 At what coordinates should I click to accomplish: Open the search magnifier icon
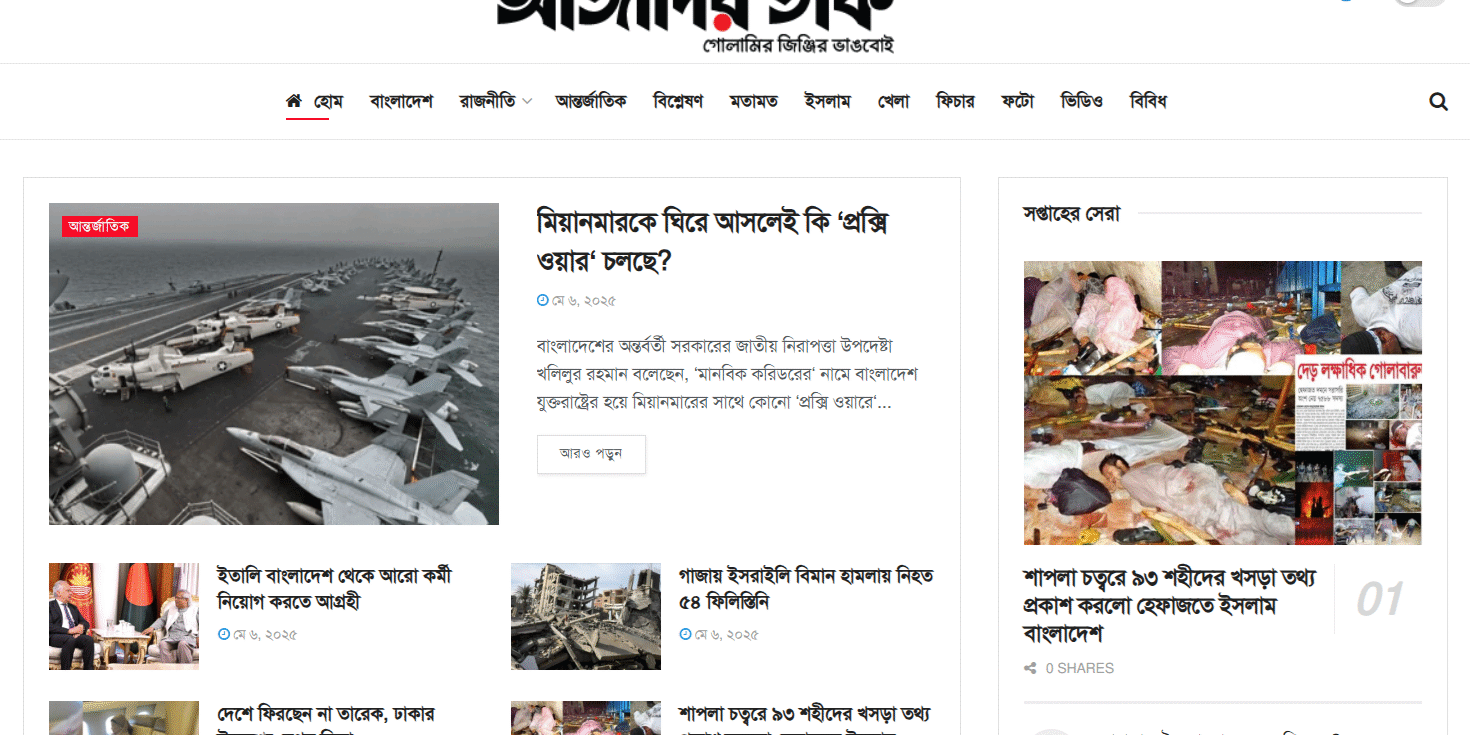pos(1438,101)
